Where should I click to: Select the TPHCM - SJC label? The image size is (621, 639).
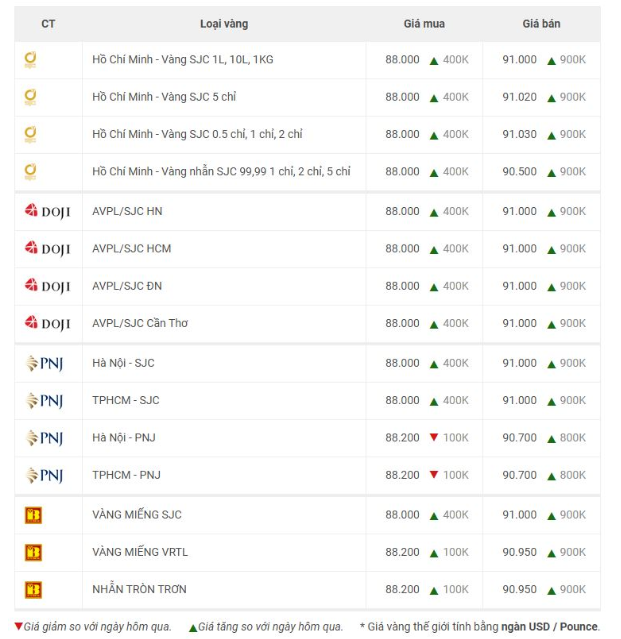click(126, 400)
